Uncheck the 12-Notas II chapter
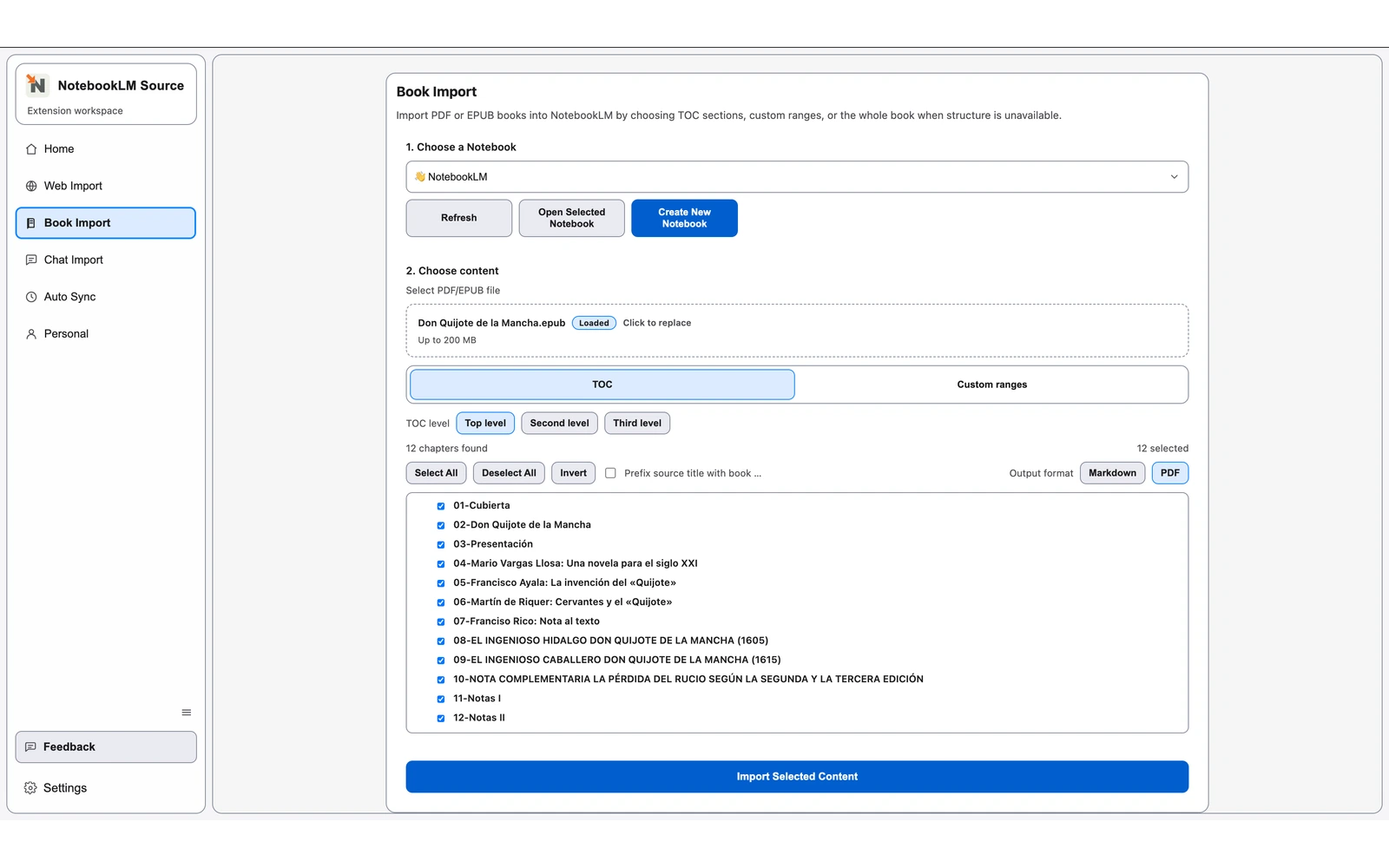 point(441,719)
